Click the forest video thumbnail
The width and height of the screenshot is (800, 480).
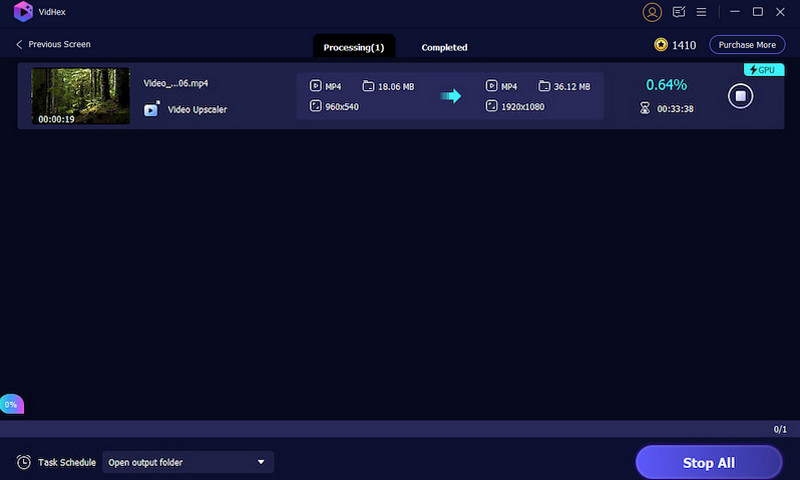[x=80, y=96]
